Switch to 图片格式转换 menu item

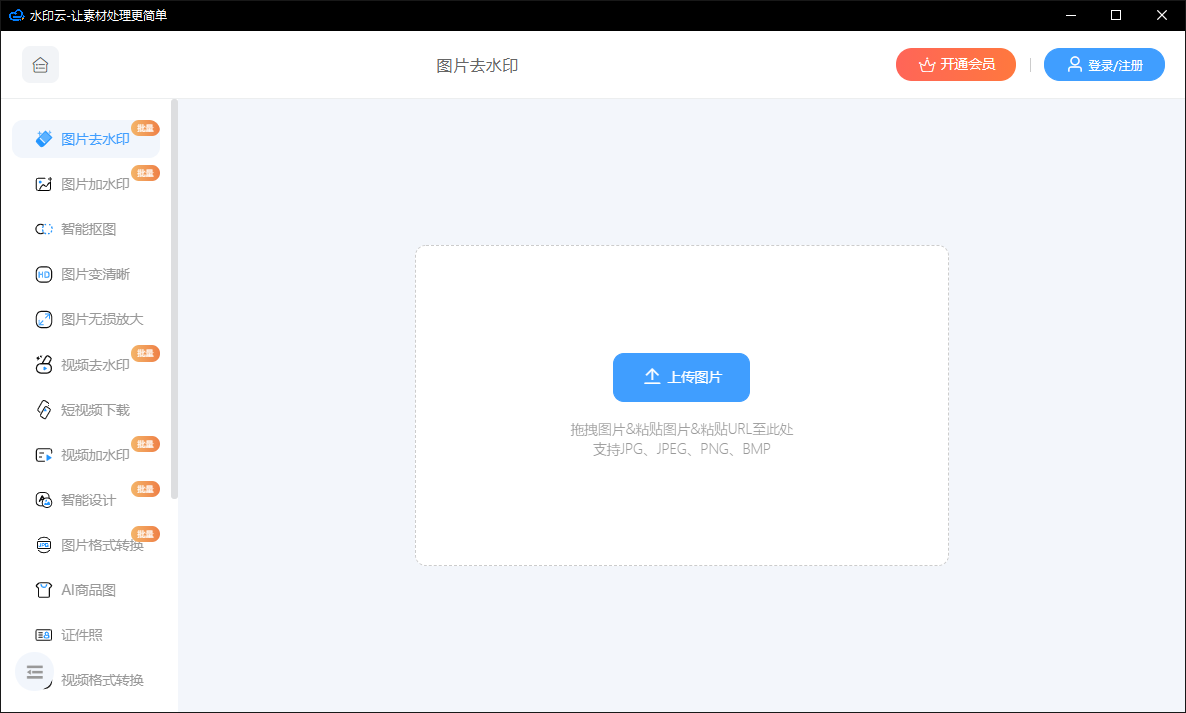(x=102, y=545)
